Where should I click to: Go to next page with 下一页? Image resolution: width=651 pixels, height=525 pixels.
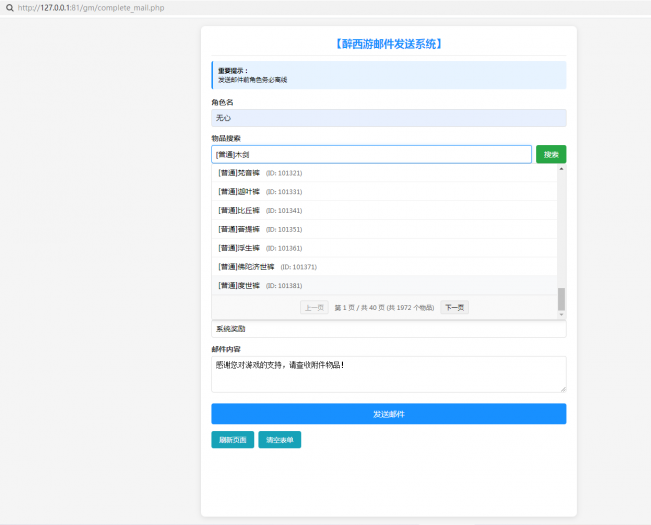[454, 308]
